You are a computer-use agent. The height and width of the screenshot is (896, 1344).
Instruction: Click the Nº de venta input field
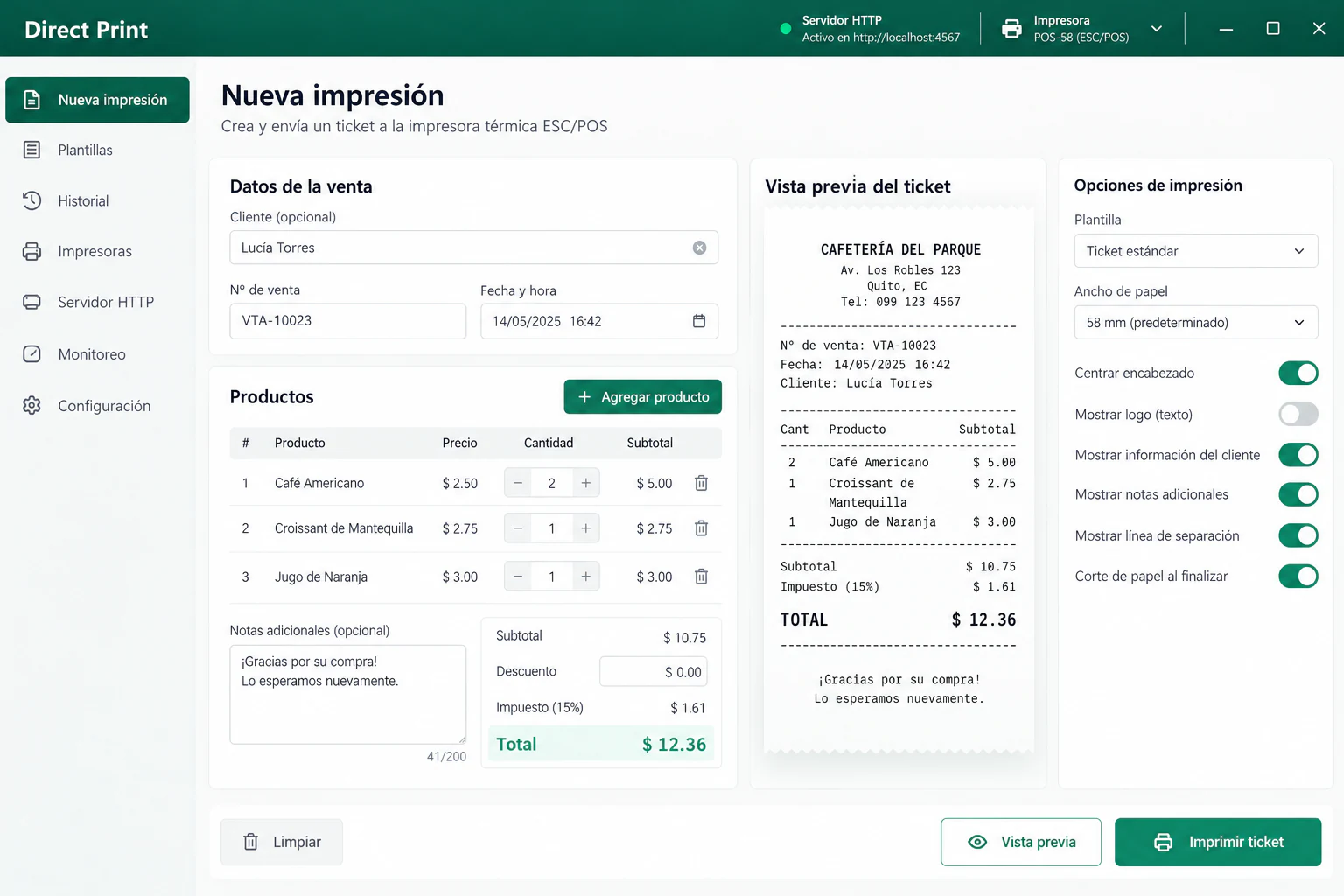tap(348, 321)
